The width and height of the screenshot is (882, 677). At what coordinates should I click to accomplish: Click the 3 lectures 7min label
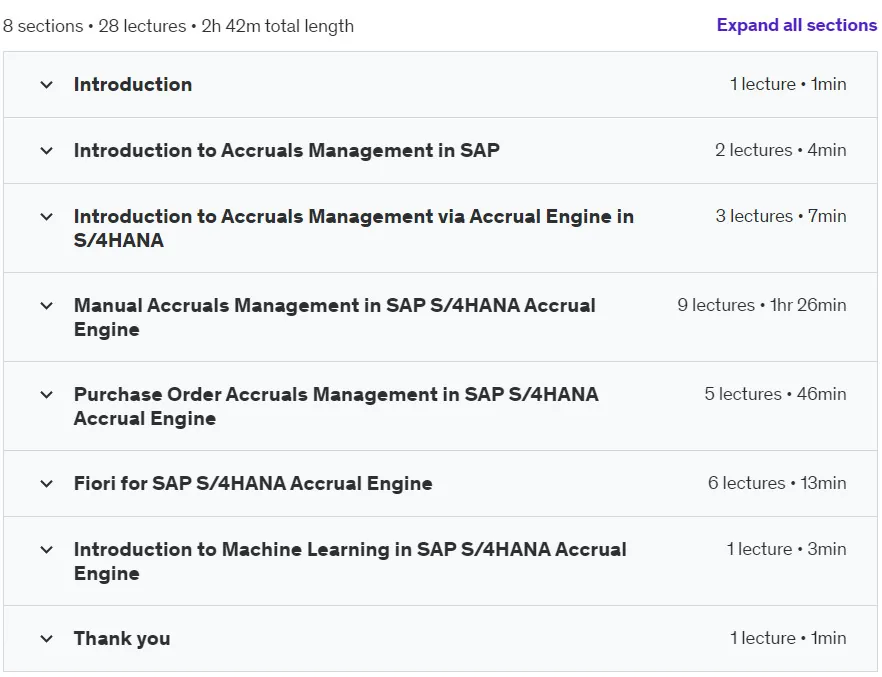click(x=781, y=216)
